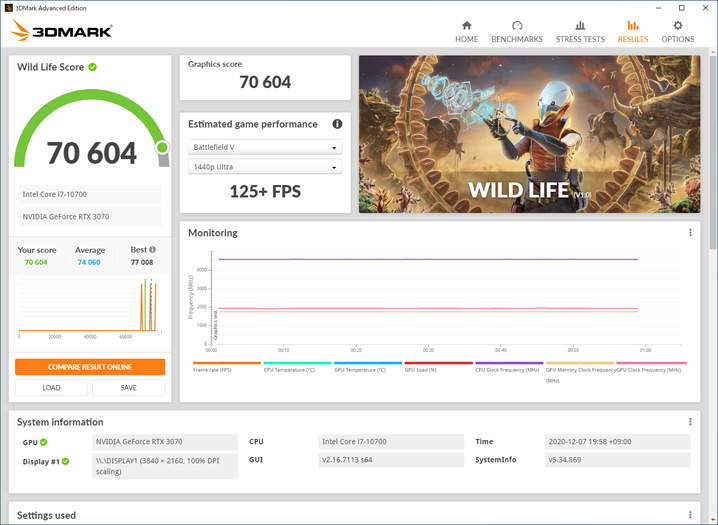The image size is (718, 525).
Task: Open the Battlefield V game dropdown
Action: coord(265,147)
